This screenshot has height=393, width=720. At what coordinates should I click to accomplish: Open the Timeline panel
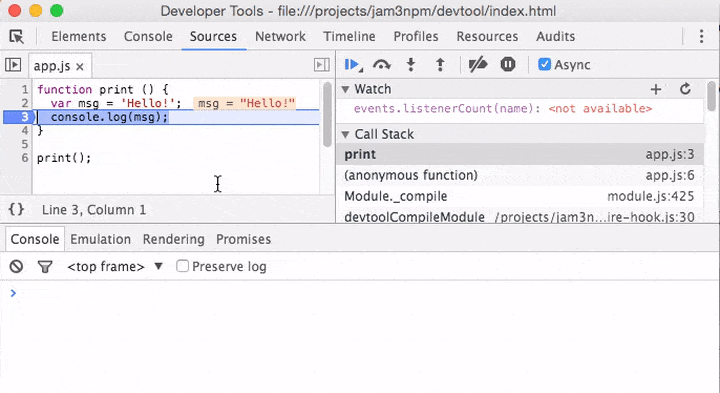349,36
